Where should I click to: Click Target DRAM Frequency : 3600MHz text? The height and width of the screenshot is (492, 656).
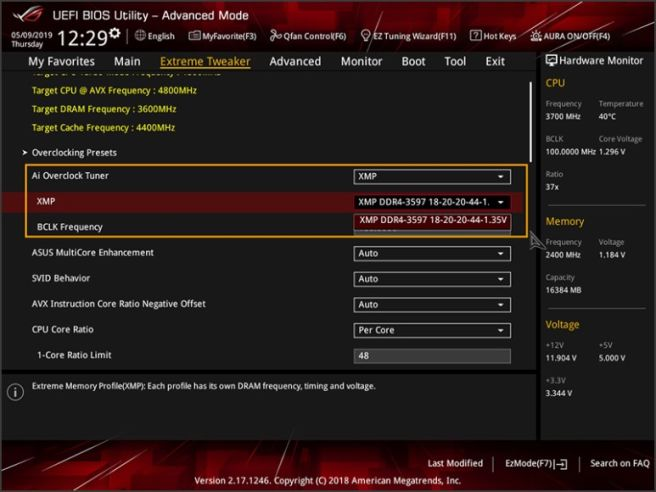coord(104,109)
